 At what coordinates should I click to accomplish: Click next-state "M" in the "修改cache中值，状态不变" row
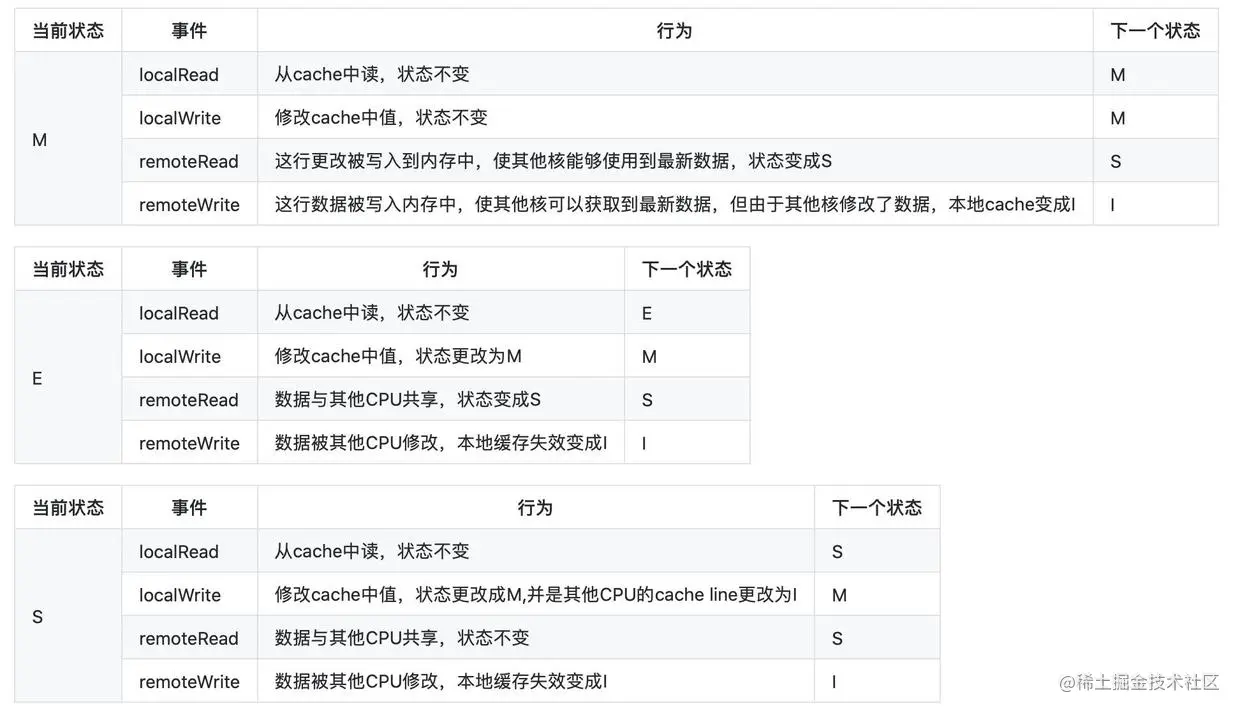click(1118, 118)
